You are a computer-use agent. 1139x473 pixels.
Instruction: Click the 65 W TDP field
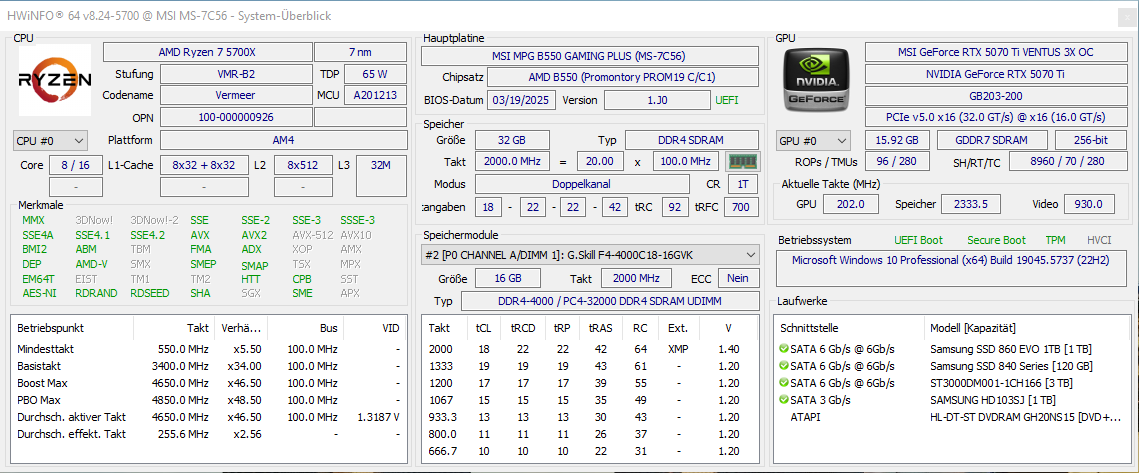[375, 74]
